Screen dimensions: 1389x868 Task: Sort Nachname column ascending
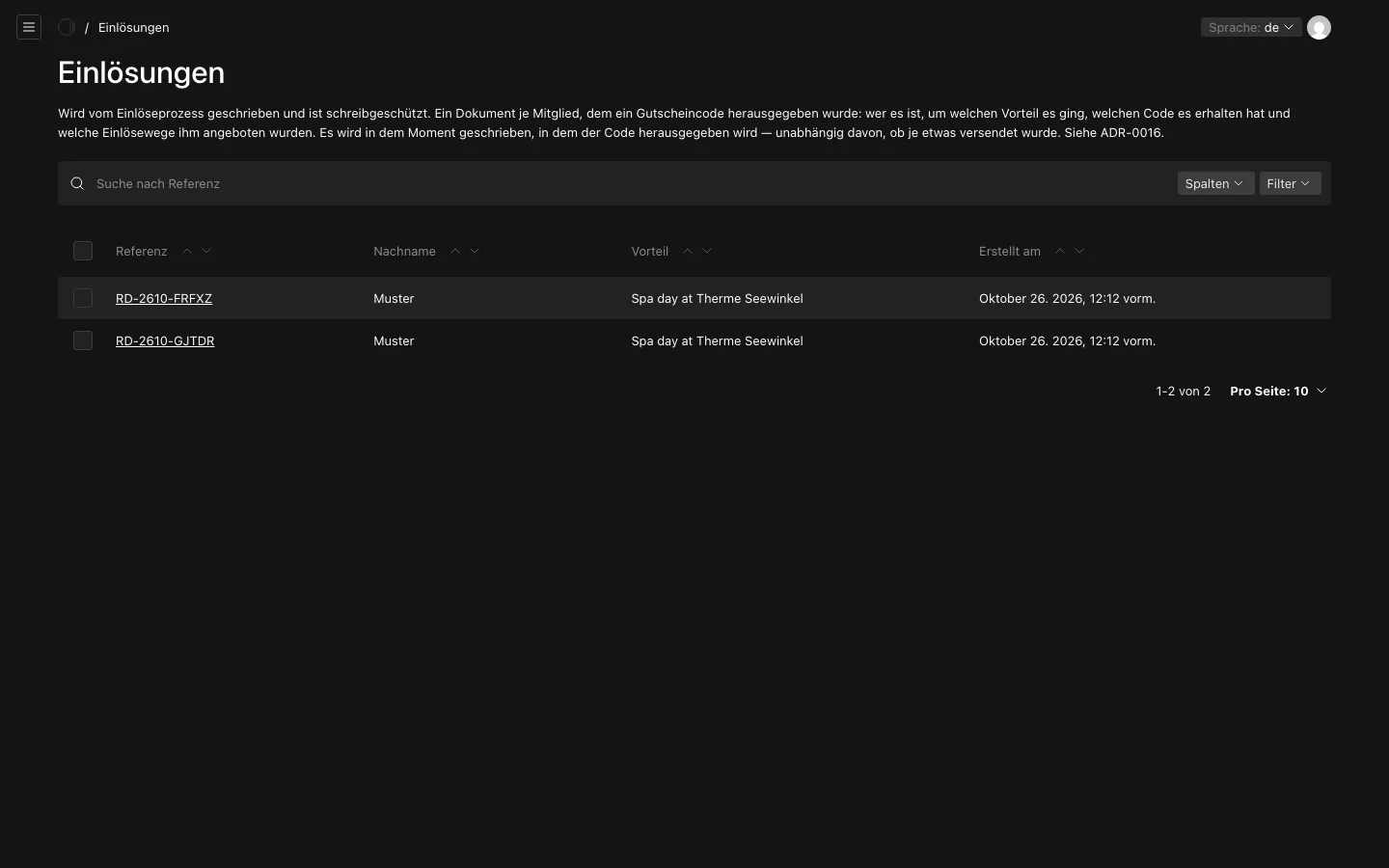455,251
